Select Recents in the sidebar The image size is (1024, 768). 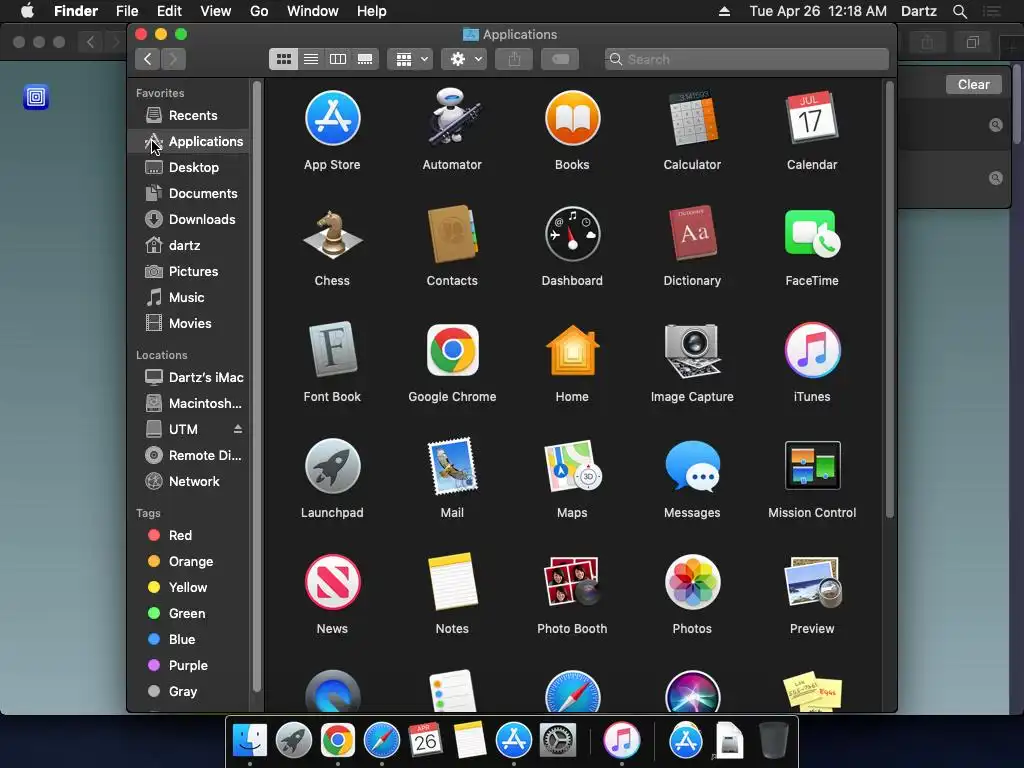pos(189,116)
